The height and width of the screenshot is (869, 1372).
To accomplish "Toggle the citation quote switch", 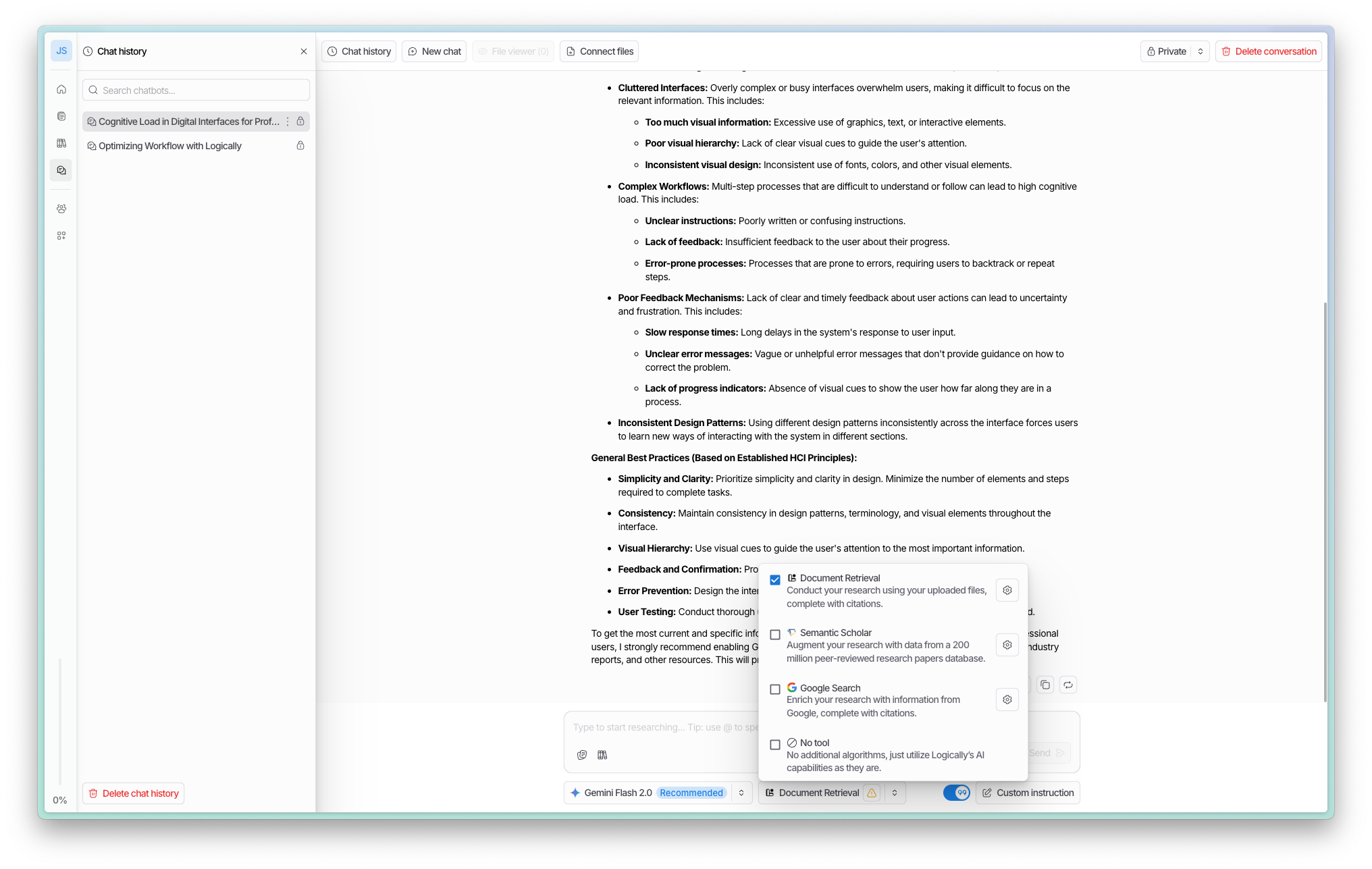I will point(956,793).
